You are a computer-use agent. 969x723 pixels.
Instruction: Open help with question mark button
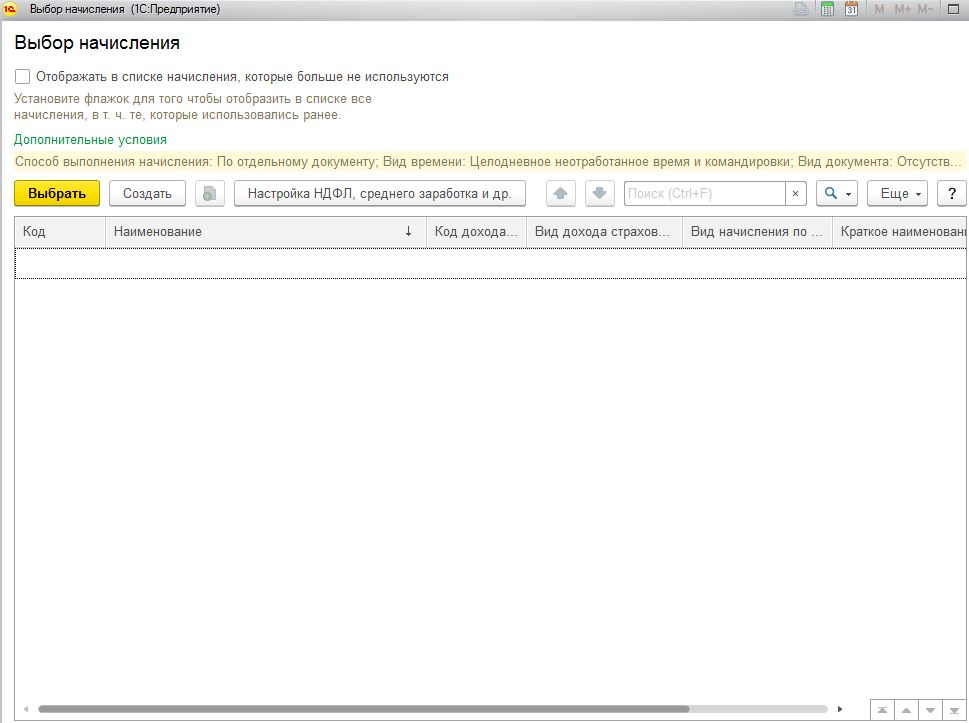tap(952, 193)
